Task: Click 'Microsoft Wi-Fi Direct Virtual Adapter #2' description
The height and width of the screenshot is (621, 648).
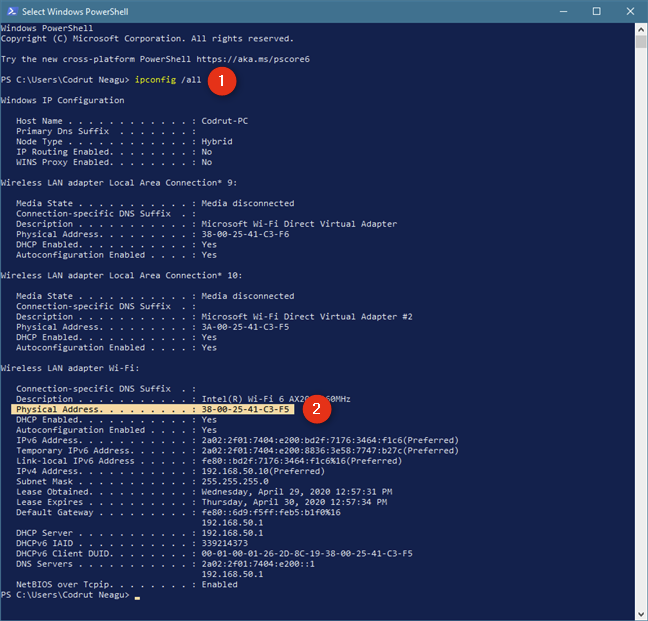Action: 307,316
